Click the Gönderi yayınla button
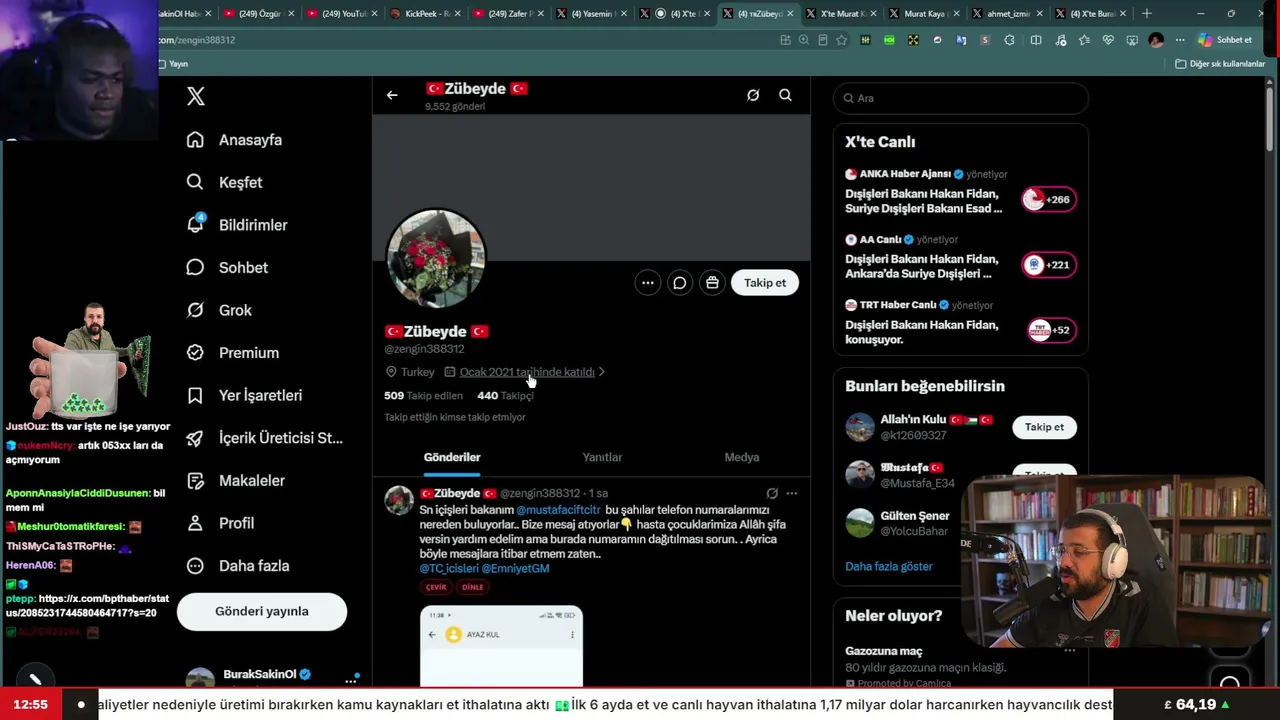This screenshot has width=1280, height=720. point(262,611)
